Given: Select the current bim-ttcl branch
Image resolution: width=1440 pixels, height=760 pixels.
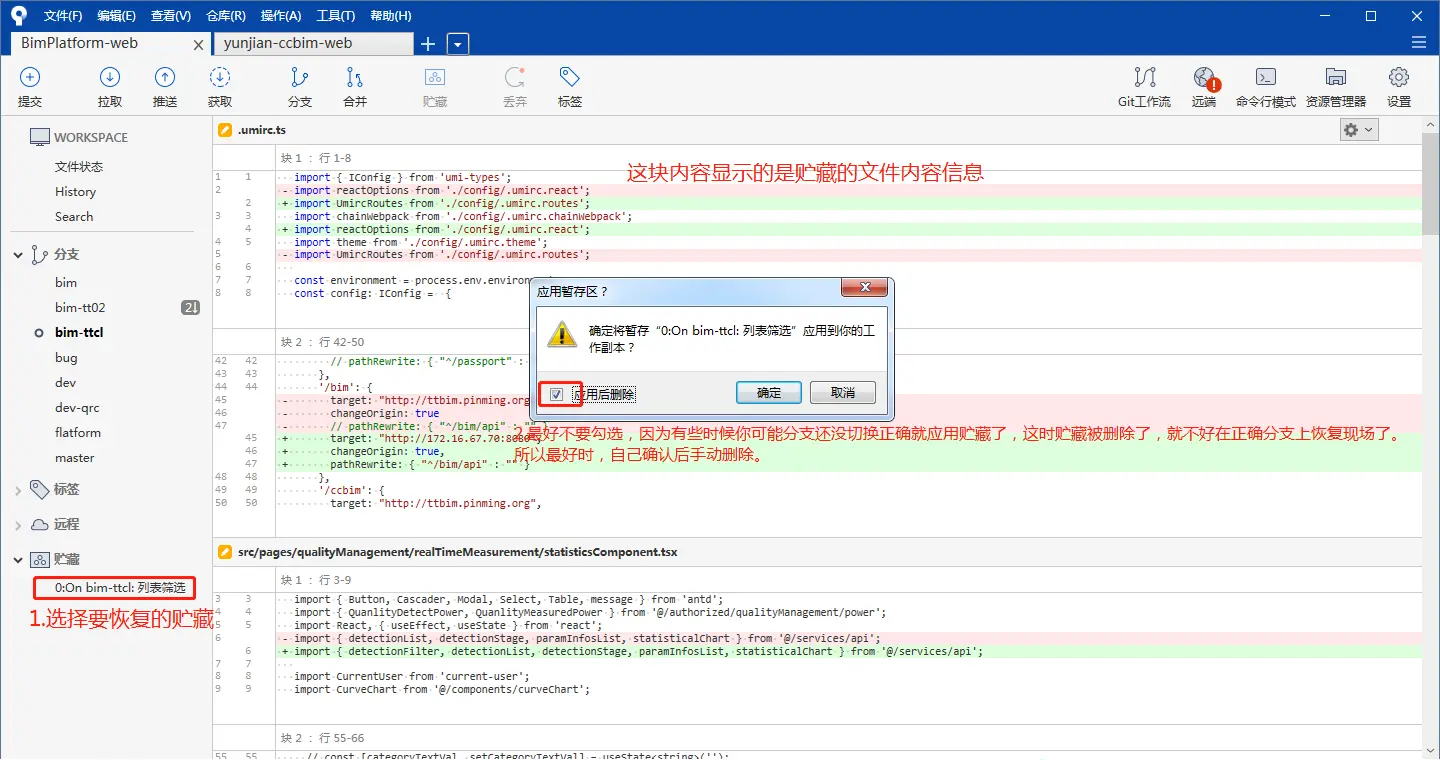Looking at the screenshot, I should (x=79, y=333).
